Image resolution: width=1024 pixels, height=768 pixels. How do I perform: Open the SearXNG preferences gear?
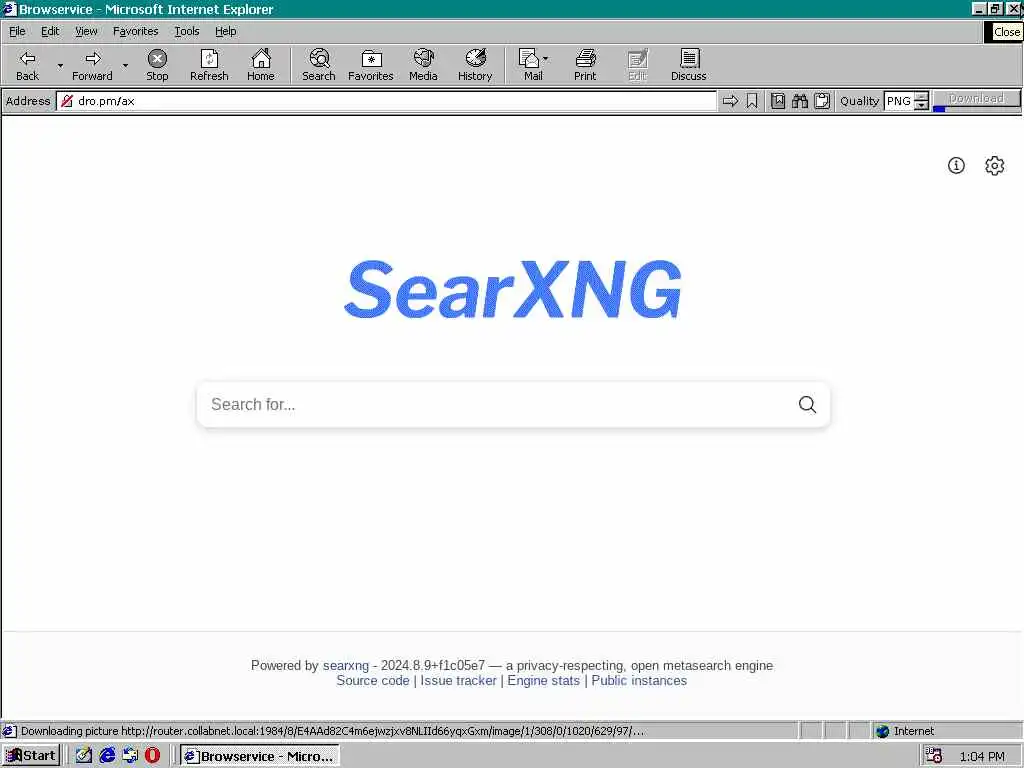[x=995, y=165]
